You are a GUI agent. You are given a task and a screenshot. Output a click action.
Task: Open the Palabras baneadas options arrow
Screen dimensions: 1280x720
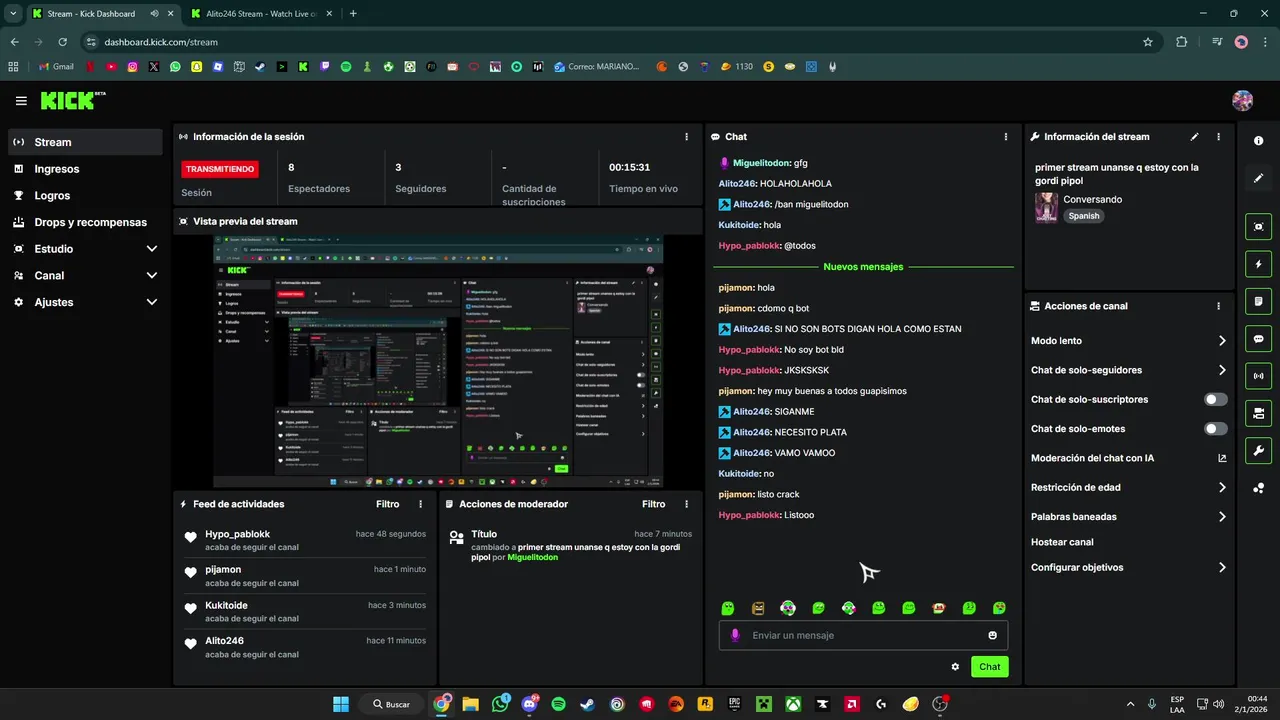click(x=1222, y=517)
